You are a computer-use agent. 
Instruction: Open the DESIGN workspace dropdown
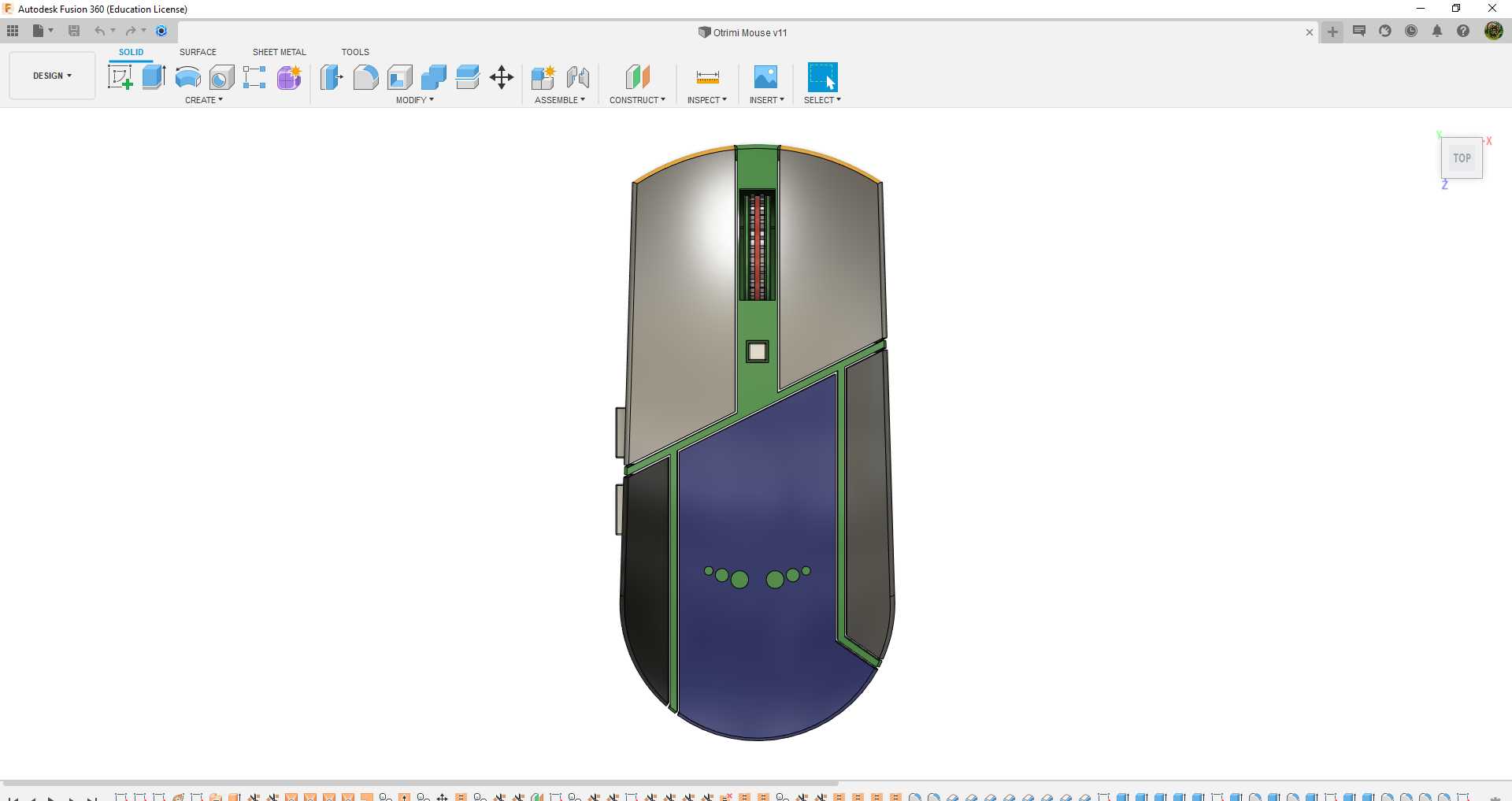tap(52, 76)
